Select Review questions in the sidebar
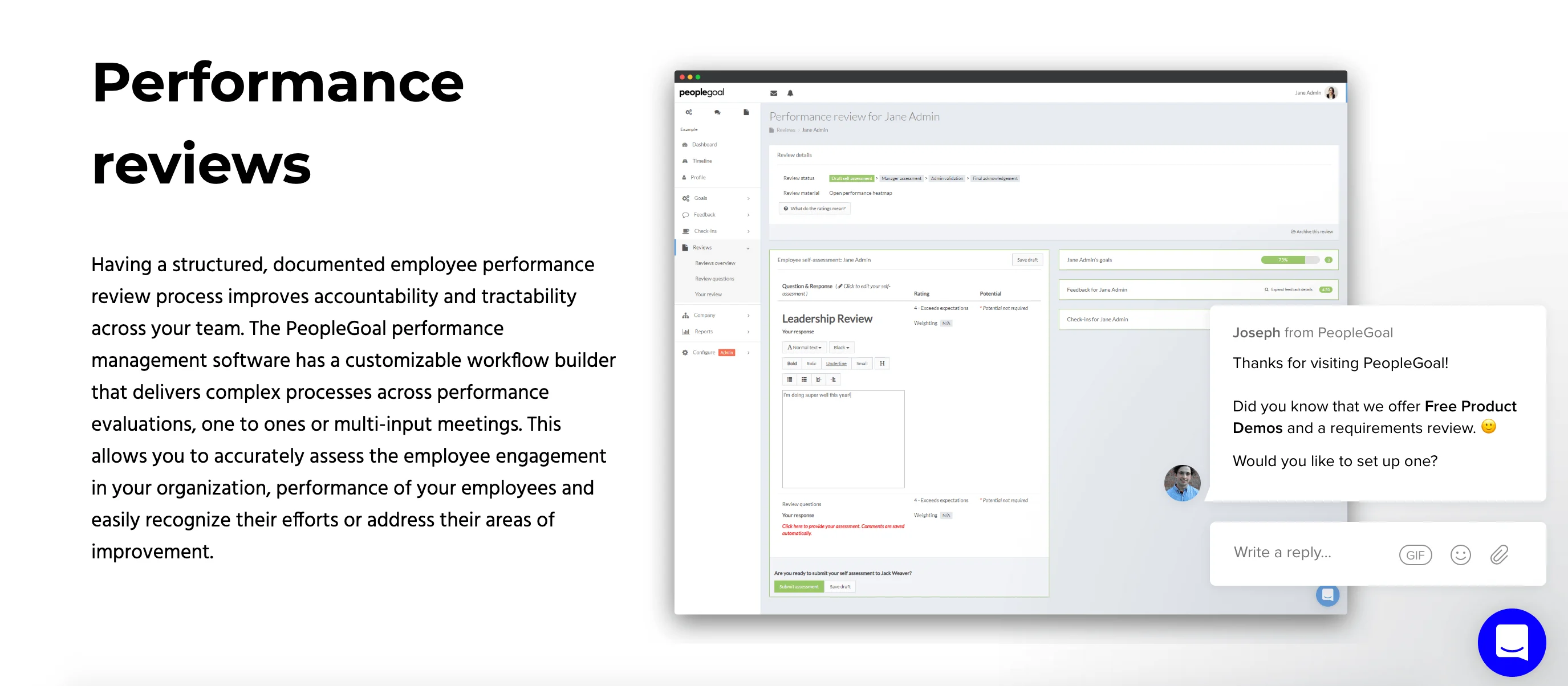Viewport: 1568px width, 686px height. coord(714,279)
